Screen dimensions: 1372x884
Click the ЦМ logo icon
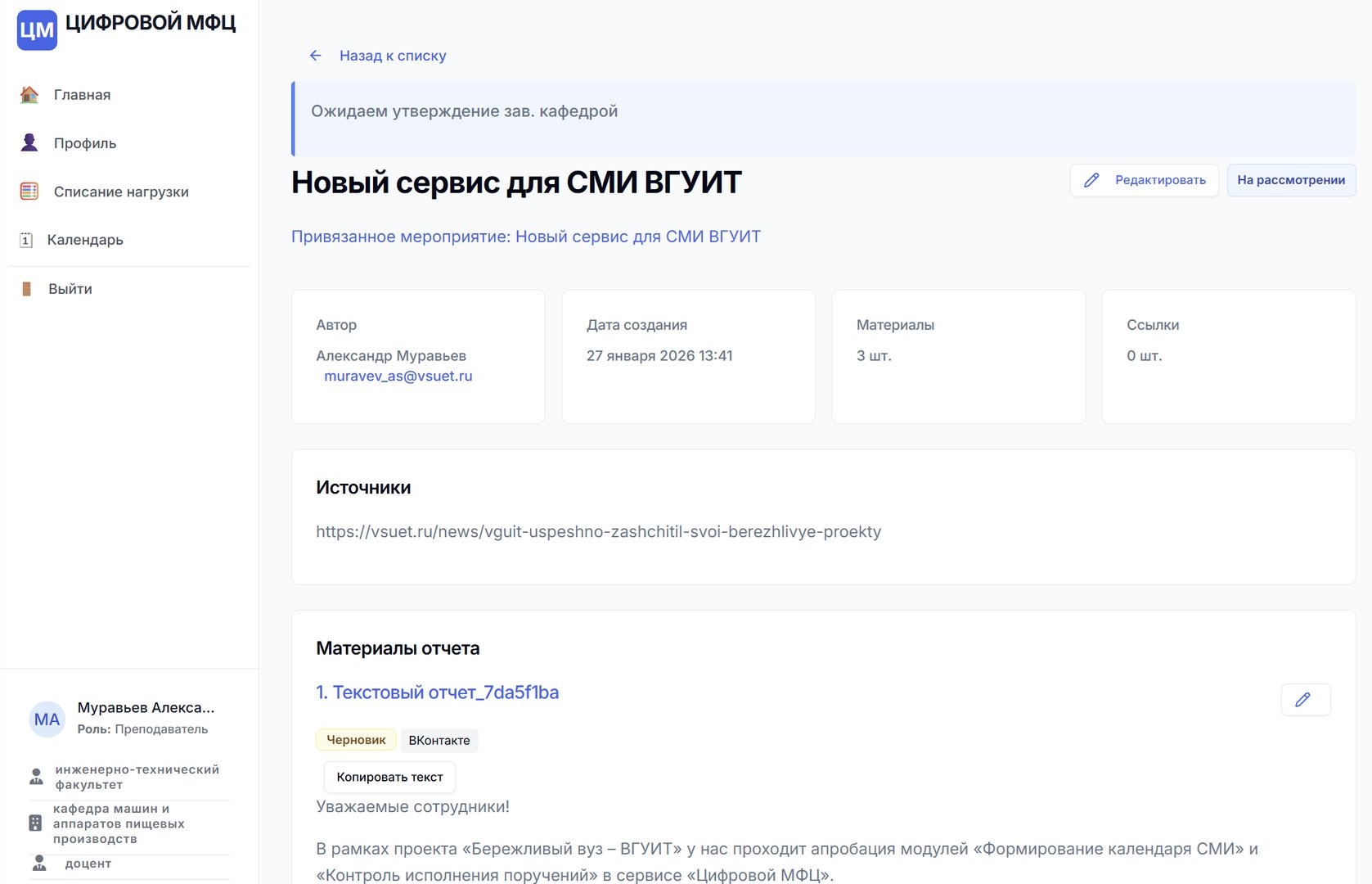(x=37, y=30)
